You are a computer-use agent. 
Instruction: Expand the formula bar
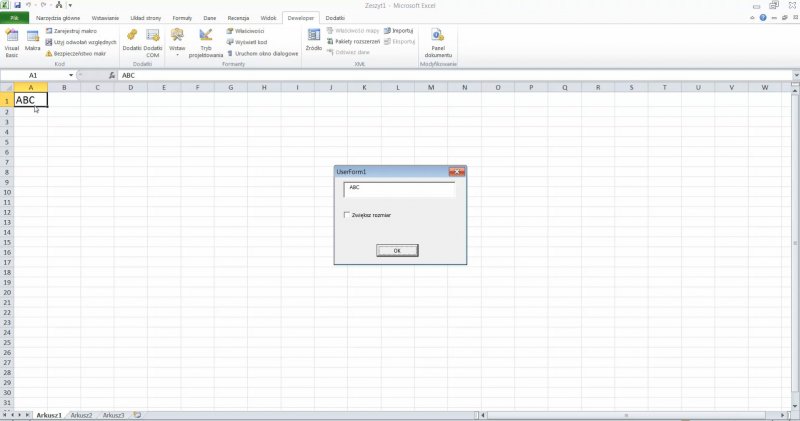coord(792,75)
